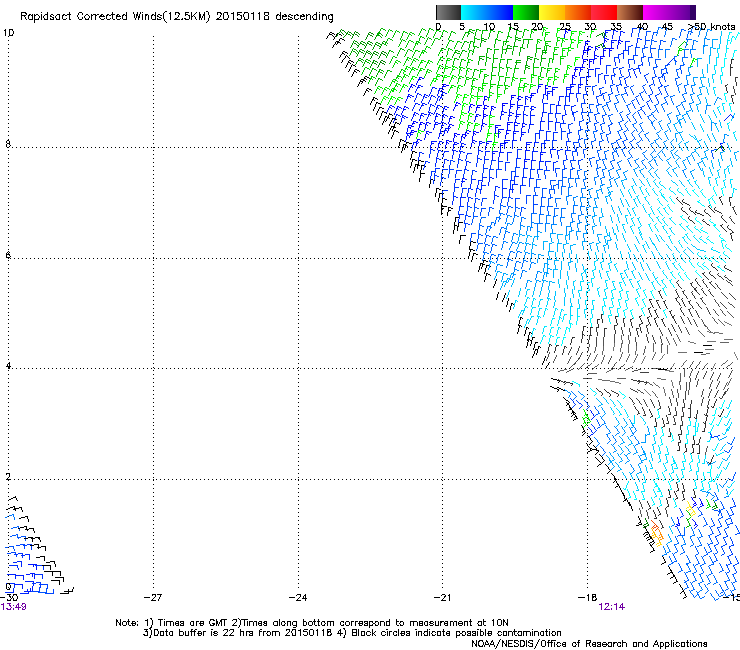Image resolution: width=740 pixels, height=650 pixels.
Task: Click the yellow 20-25 knots legend segment
Action: tap(552, 12)
